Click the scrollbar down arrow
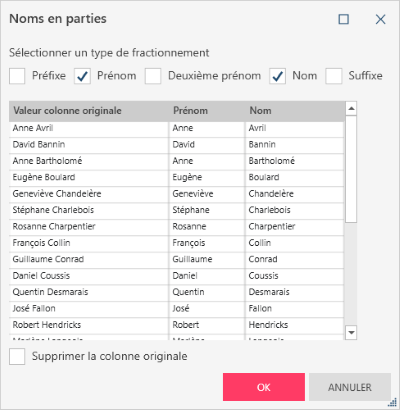Viewport: 400px width, 410px height. (x=351, y=332)
